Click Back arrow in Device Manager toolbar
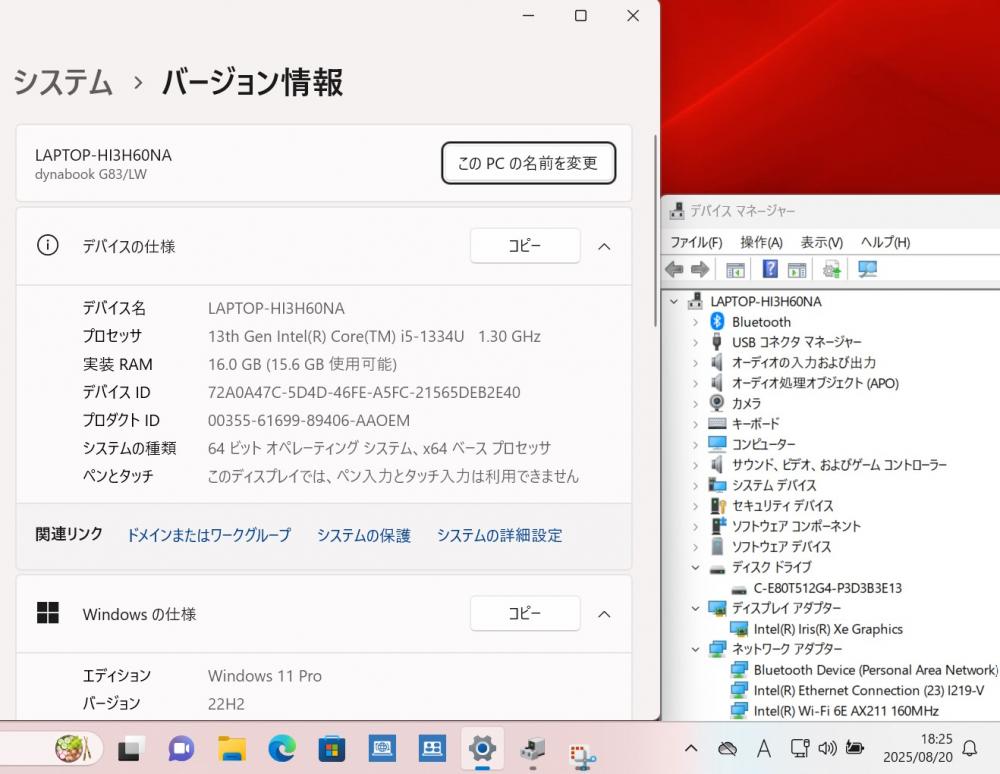Image resolution: width=1000 pixels, height=774 pixels. [675, 270]
